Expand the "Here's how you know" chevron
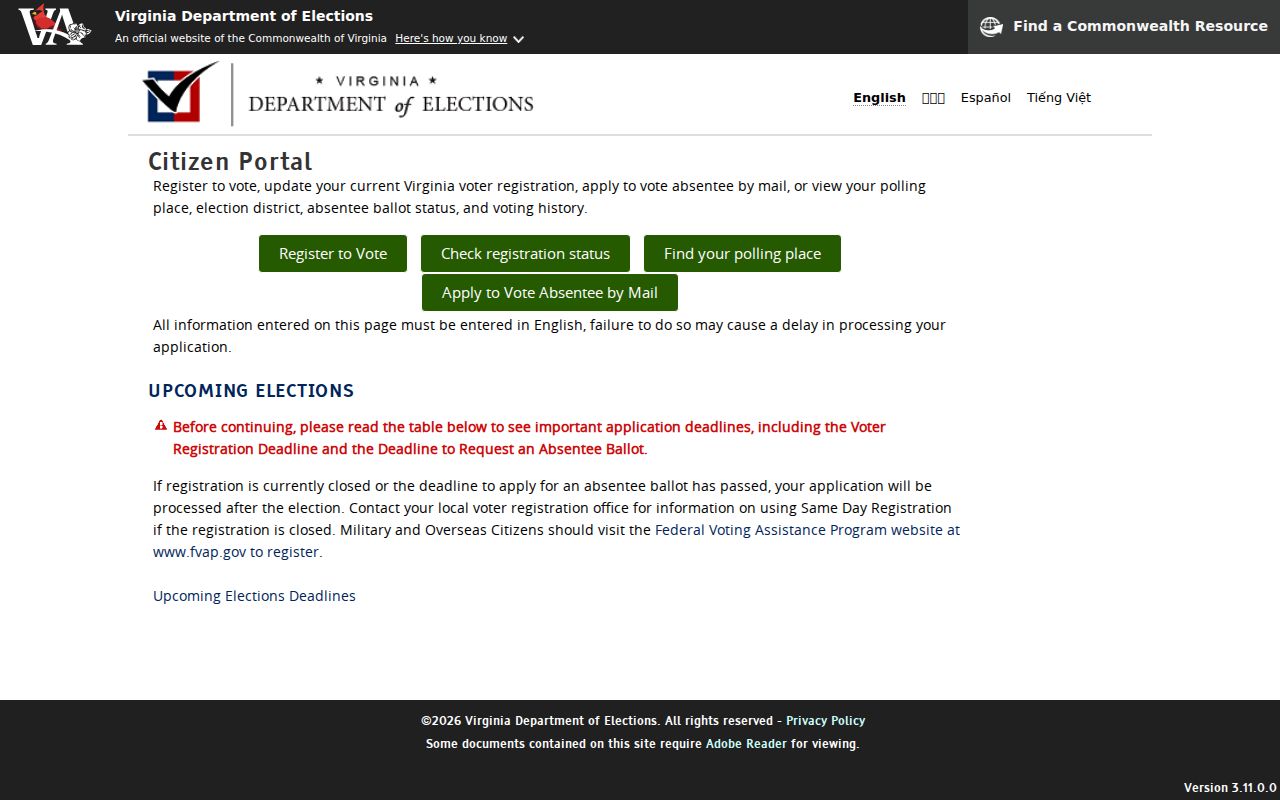Screen dimensions: 1280x800 [518, 39]
